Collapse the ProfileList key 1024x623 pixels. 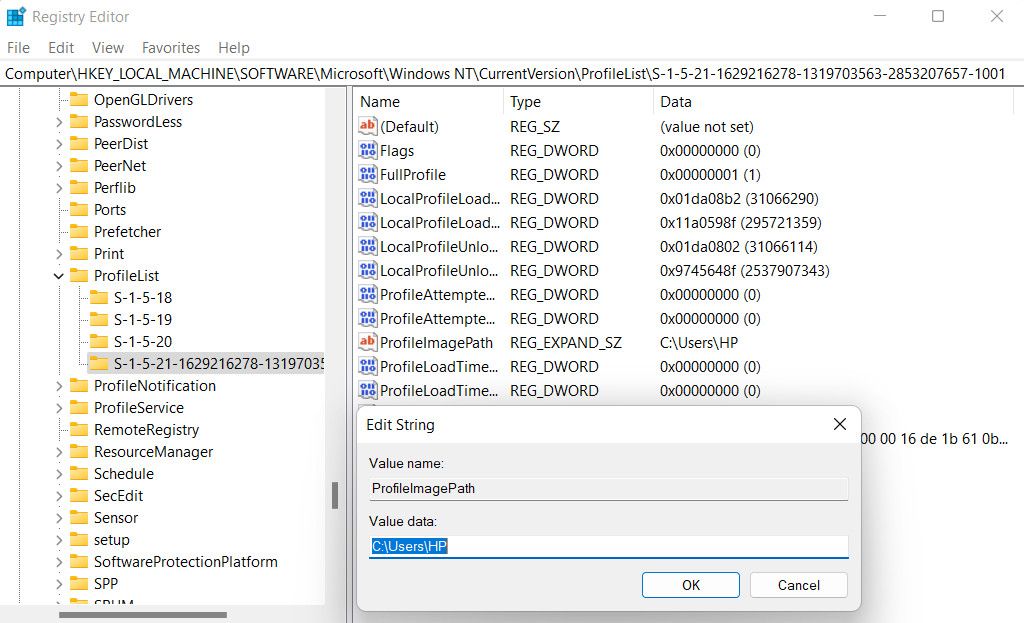[58, 275]
